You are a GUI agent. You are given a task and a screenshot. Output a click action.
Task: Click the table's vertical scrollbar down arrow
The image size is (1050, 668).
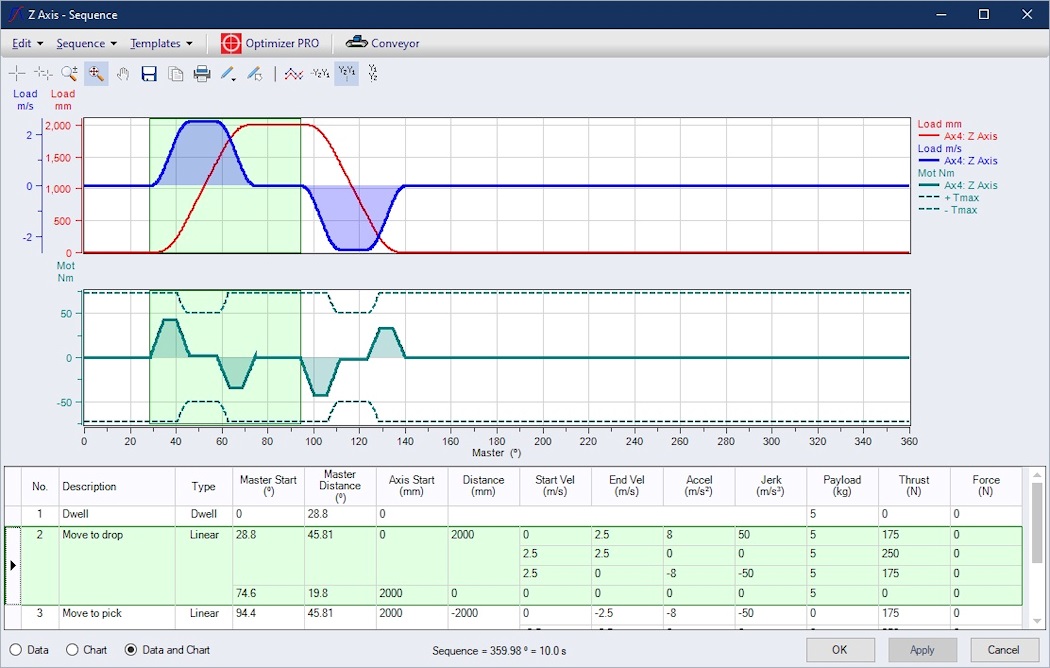click(1036, 621)
